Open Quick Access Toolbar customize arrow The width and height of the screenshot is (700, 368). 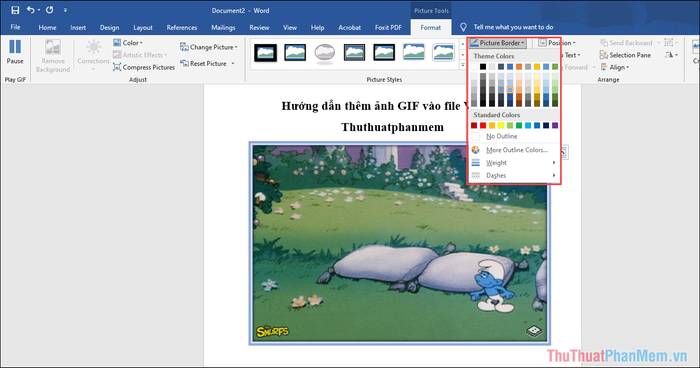[x=65, y=10]
